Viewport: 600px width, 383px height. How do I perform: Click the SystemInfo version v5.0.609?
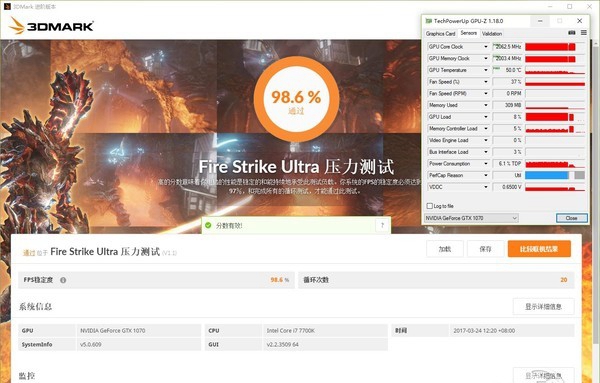(x=91, y=344)
